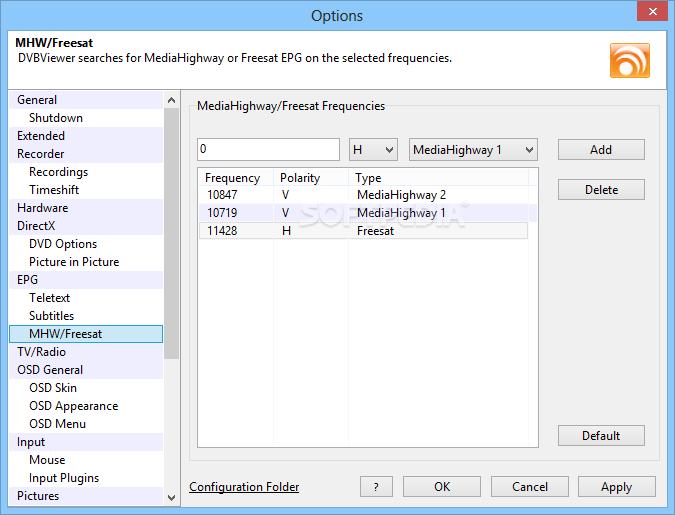Click the sidebar scroll up arrow
Screen dimensions: 675x515
[x=171, y=100]
